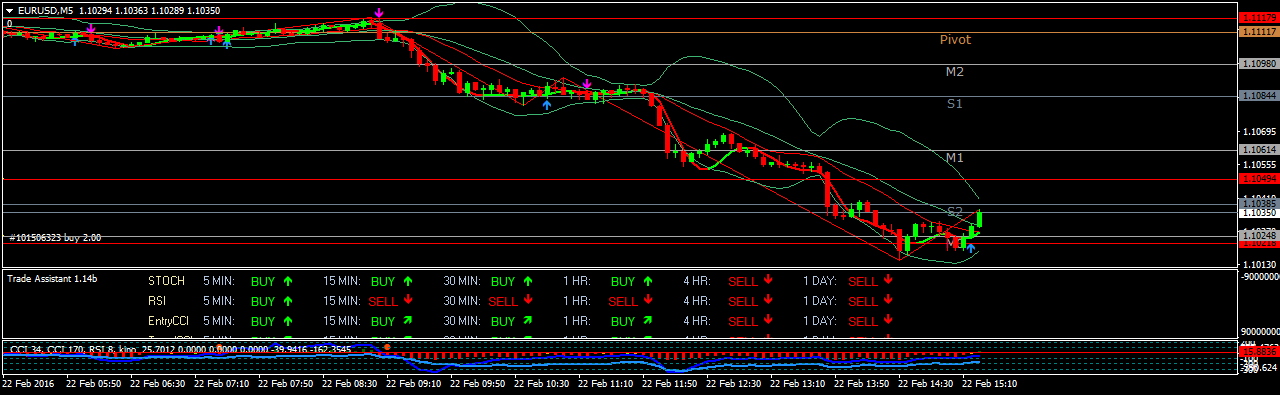The width and height of the screenshot is (1280, 395).
Task: Click the EntryCCI indicator row name
Action: coord(168,320)
